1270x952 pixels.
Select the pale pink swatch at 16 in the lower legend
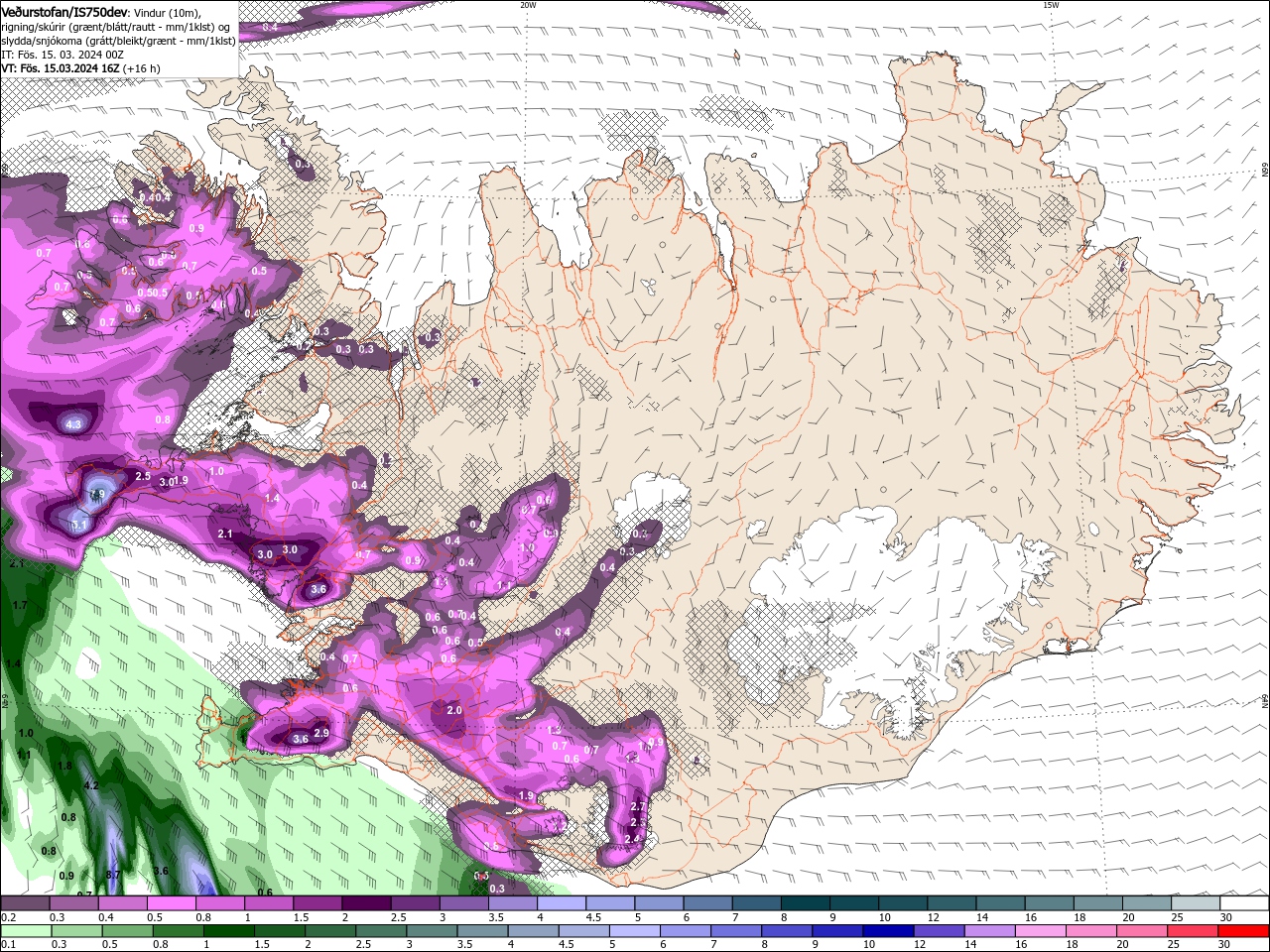pos(1040,931)
